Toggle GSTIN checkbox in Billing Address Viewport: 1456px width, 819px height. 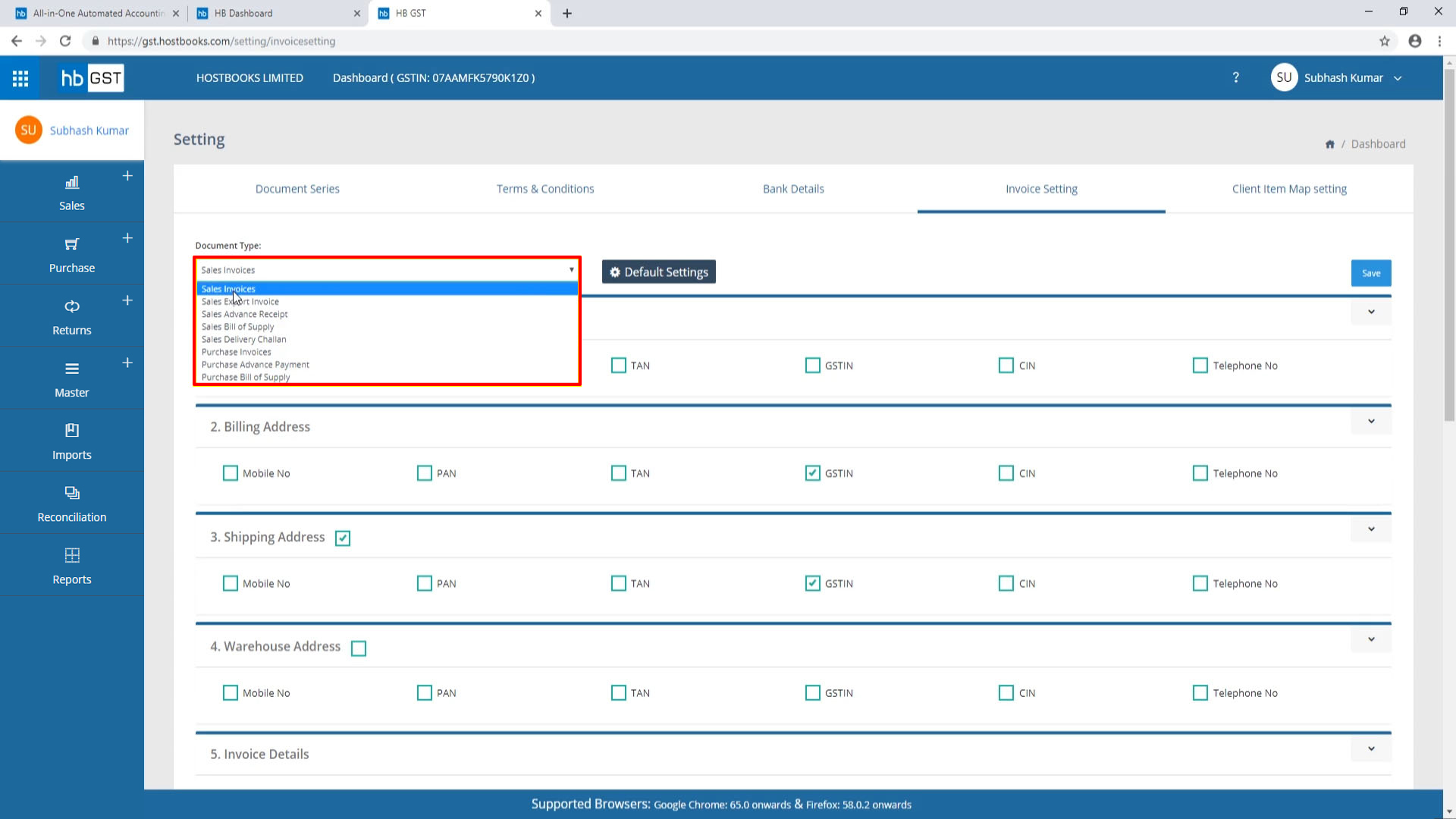coord(812,473)
